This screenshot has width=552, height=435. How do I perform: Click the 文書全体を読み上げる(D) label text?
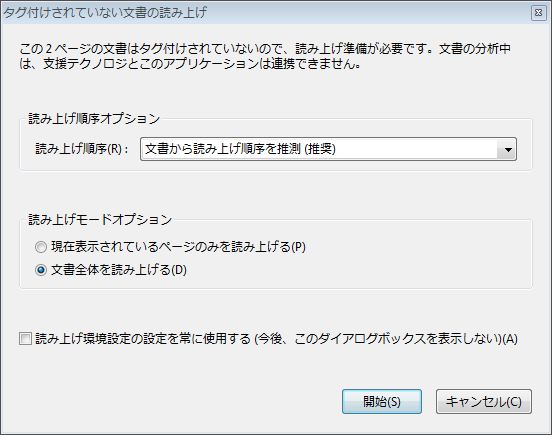(x=119, y=270)
